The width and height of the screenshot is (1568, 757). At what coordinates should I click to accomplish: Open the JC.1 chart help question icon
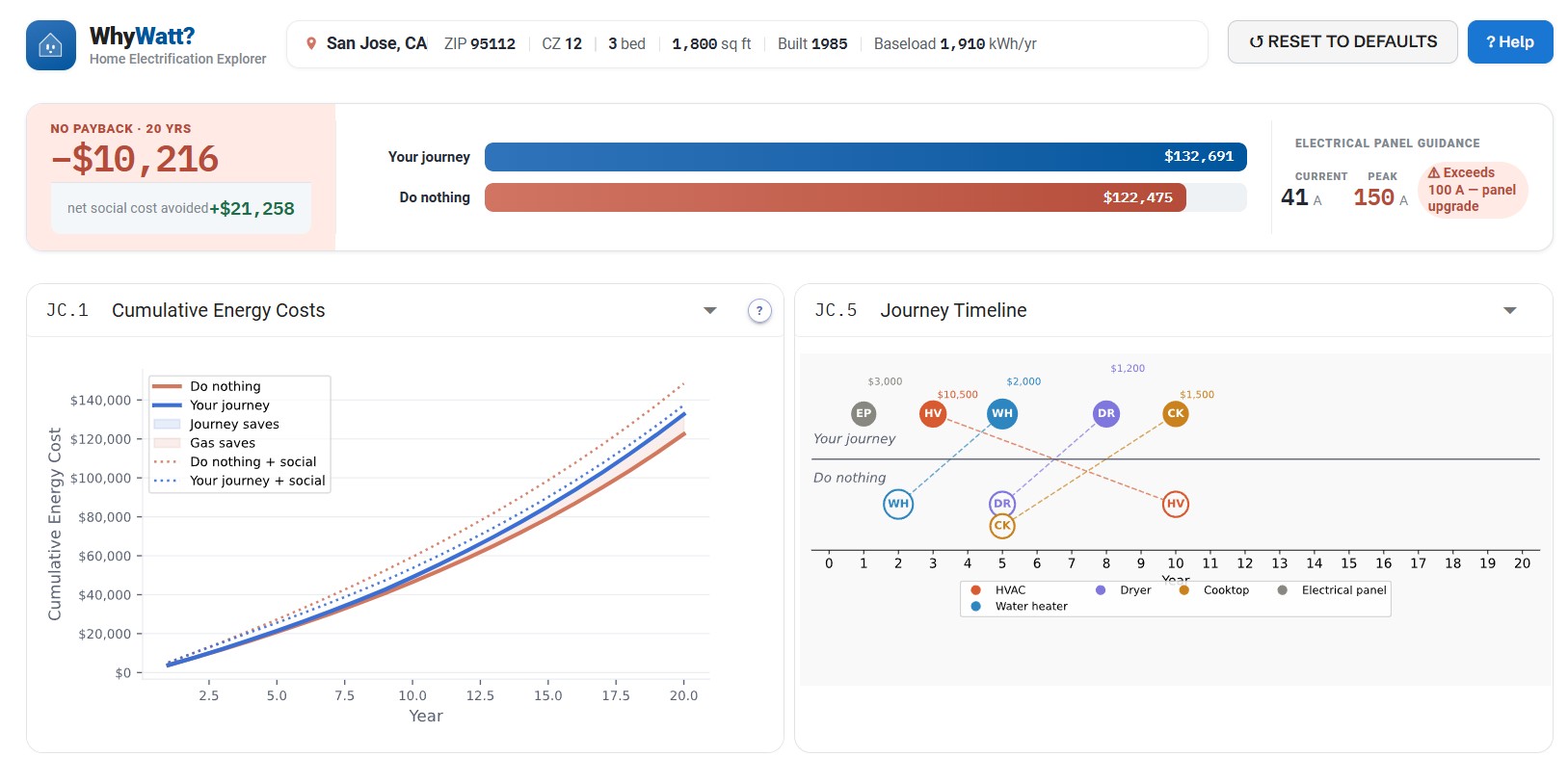759,310
